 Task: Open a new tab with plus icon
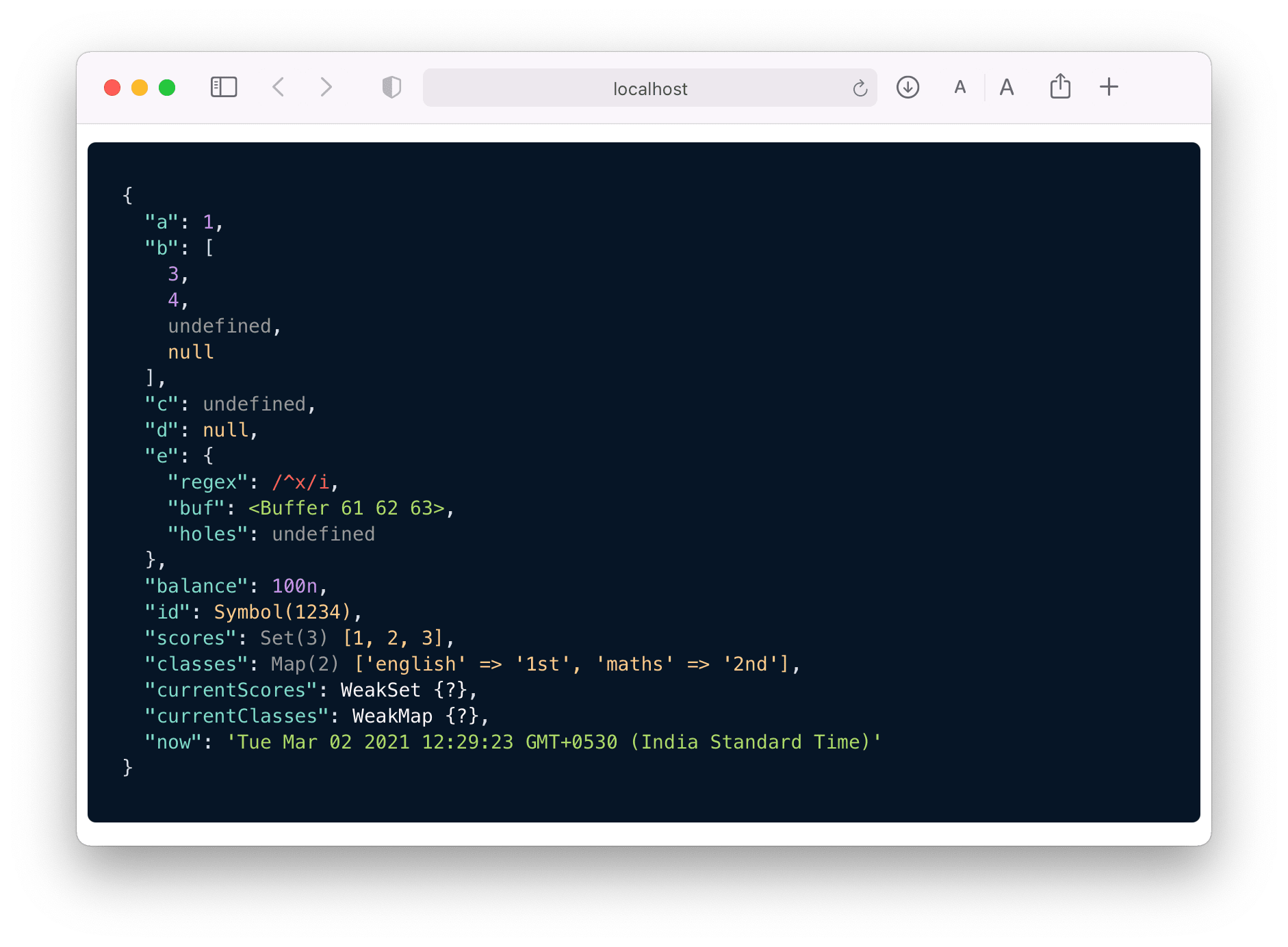click(1109, 87)
